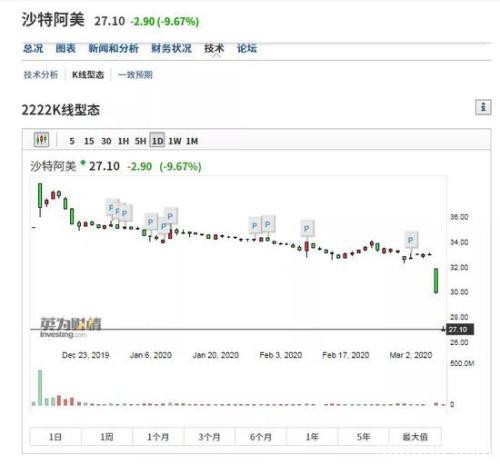
Task: Select the 5 minute interval
Action: (72, 141)
